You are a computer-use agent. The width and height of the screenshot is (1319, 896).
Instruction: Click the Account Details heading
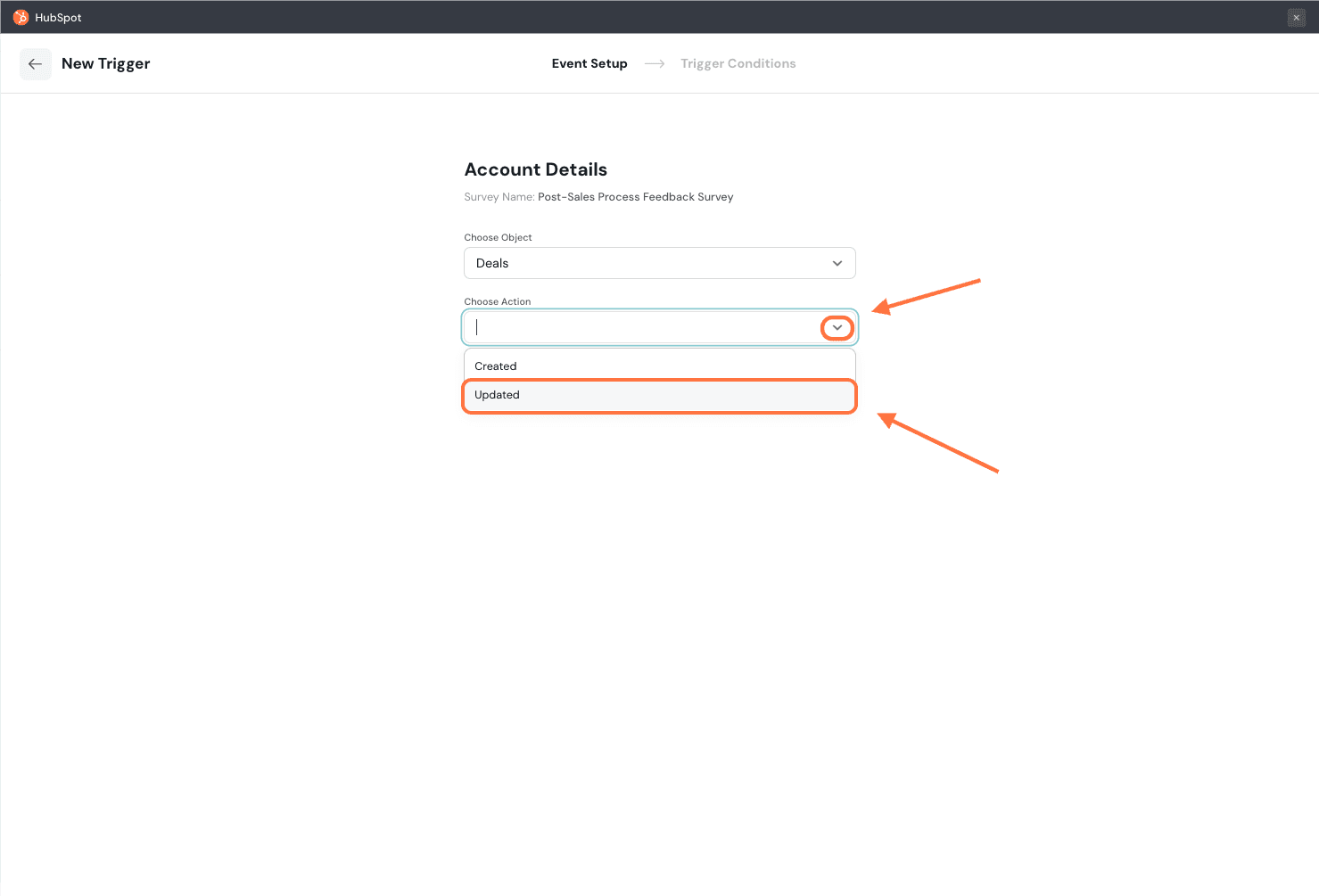(x=535, y=169)
